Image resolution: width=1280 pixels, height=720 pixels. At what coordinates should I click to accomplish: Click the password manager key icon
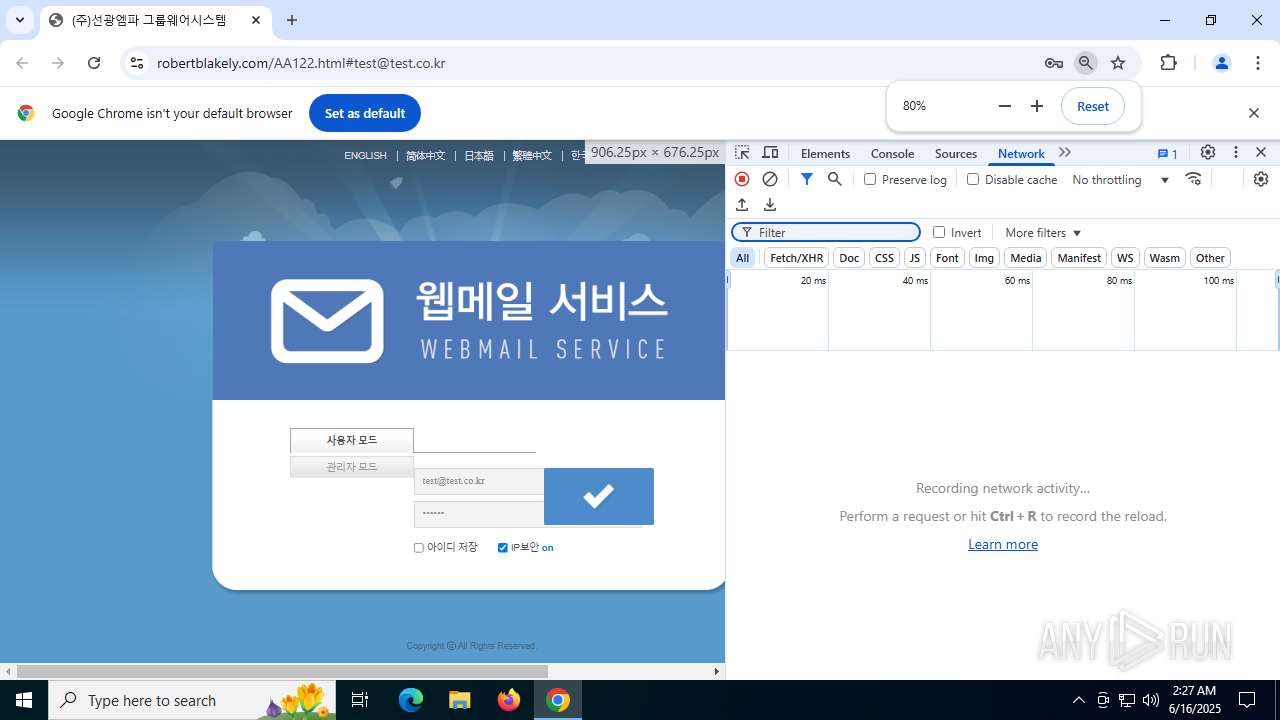click(1054, 63)
